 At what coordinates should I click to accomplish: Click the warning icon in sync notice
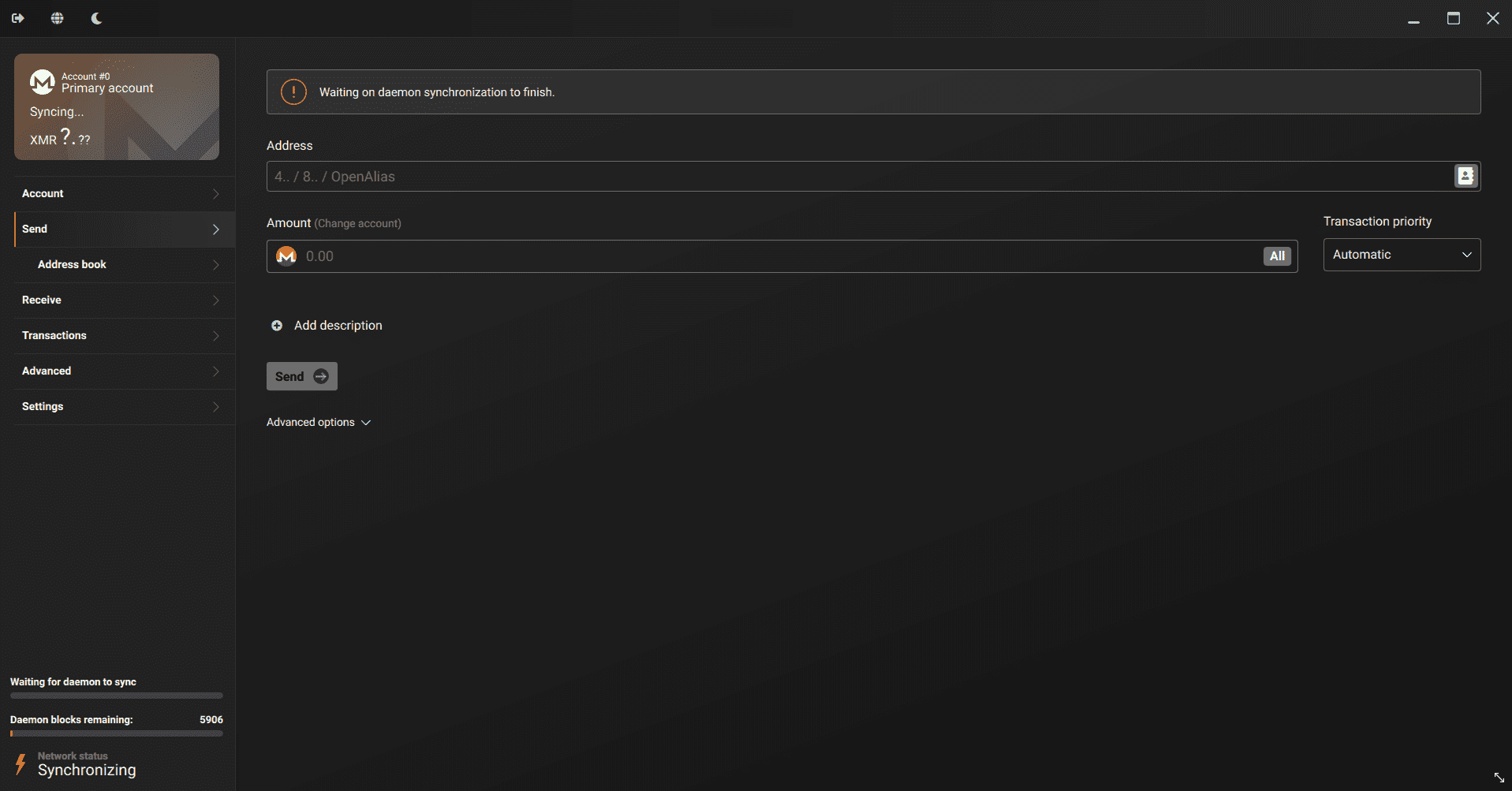293,92
